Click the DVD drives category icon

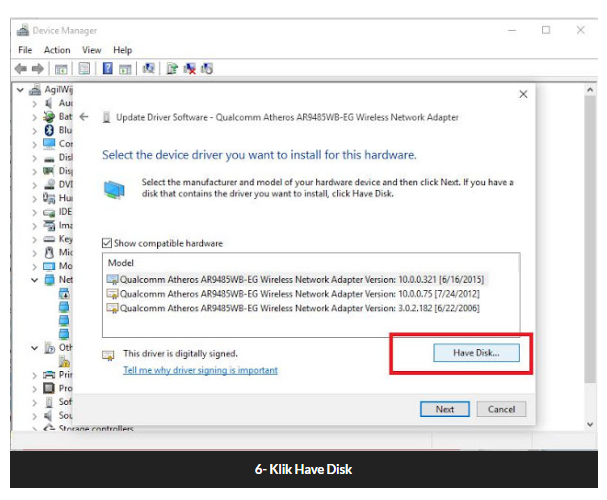49,184
